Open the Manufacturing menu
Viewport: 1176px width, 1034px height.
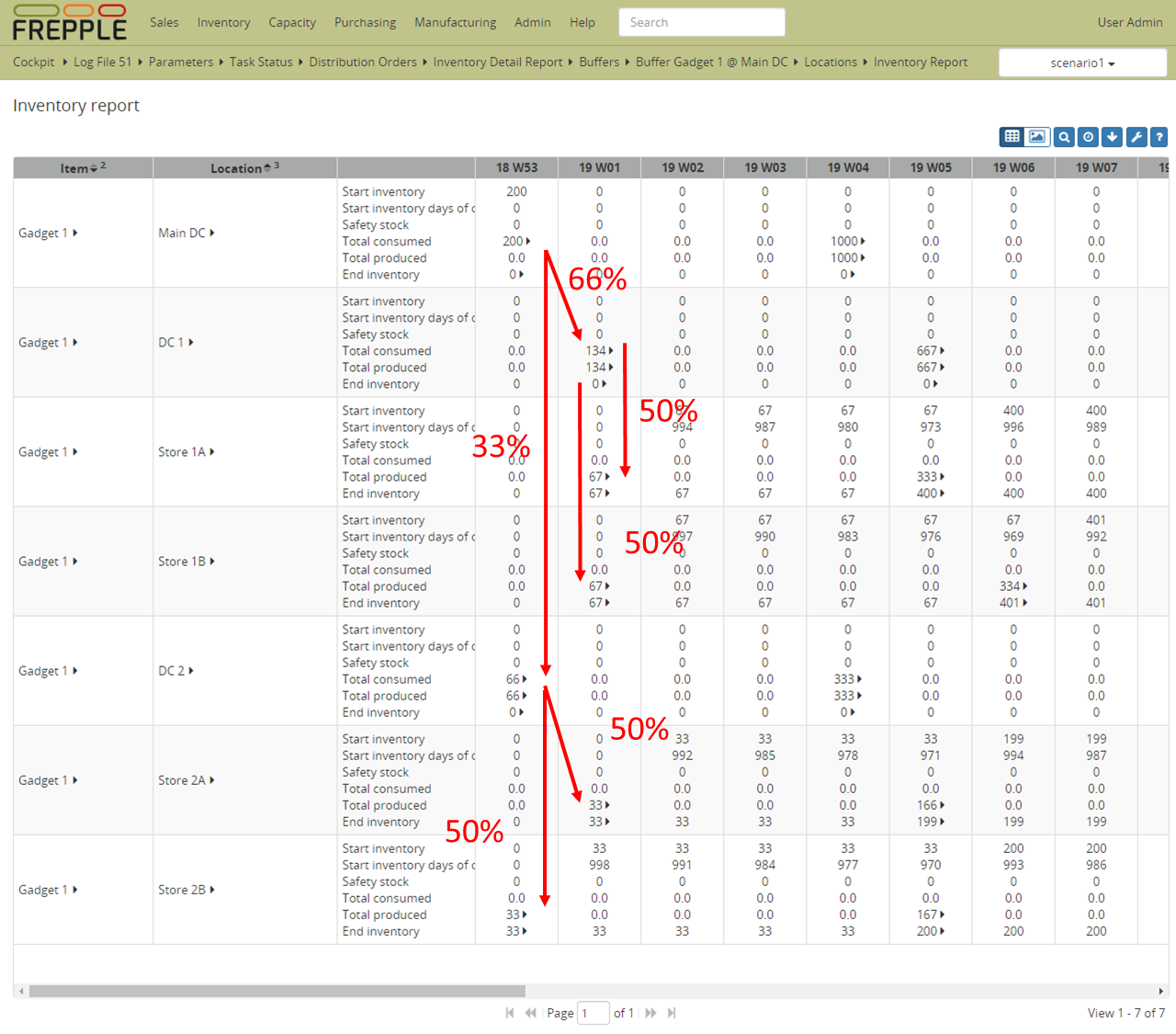point(455,22)
